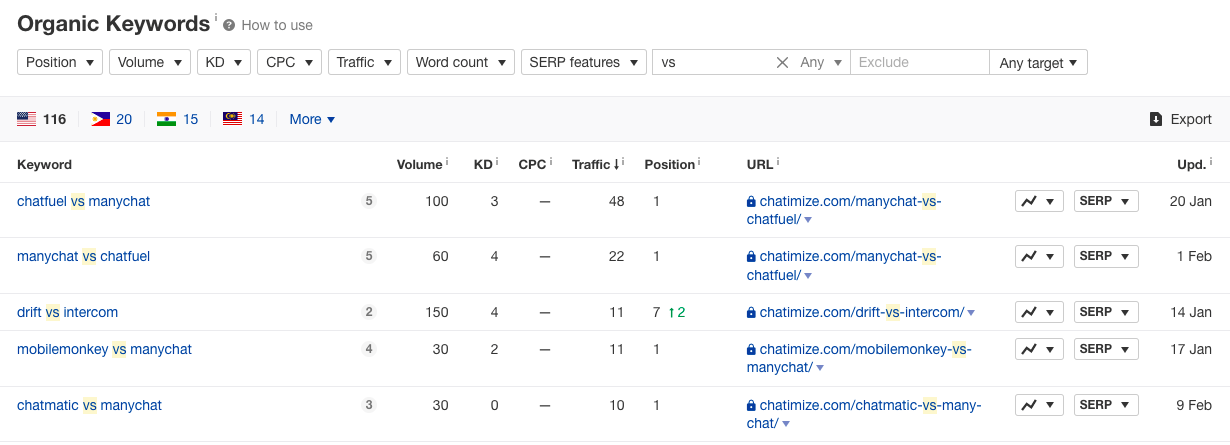Image resolution: width=1230 pixels, height=445 pixels.
Task: Click the SERP features badge 5 for chatfuel vs manychat
Action: (369, 201)
